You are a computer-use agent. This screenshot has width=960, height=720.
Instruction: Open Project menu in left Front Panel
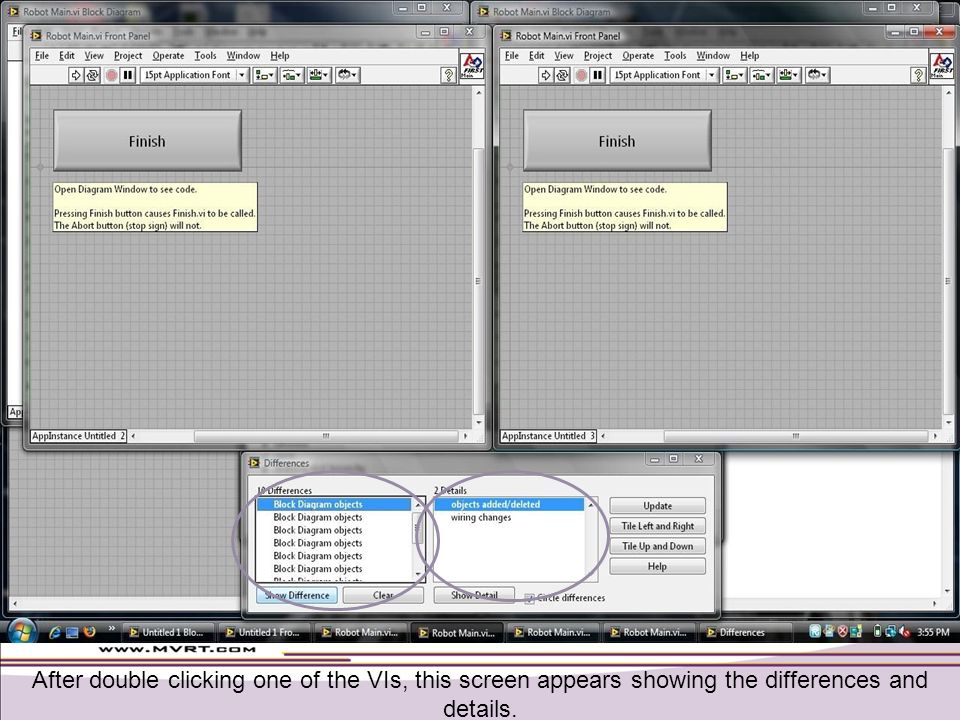[x=128, y=56]
